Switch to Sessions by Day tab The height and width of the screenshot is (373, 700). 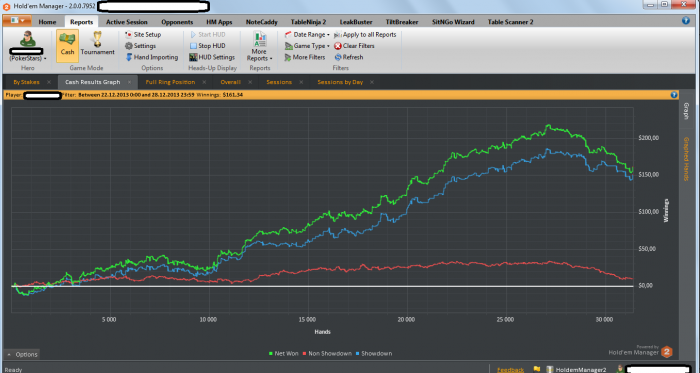tap(340, 82)
